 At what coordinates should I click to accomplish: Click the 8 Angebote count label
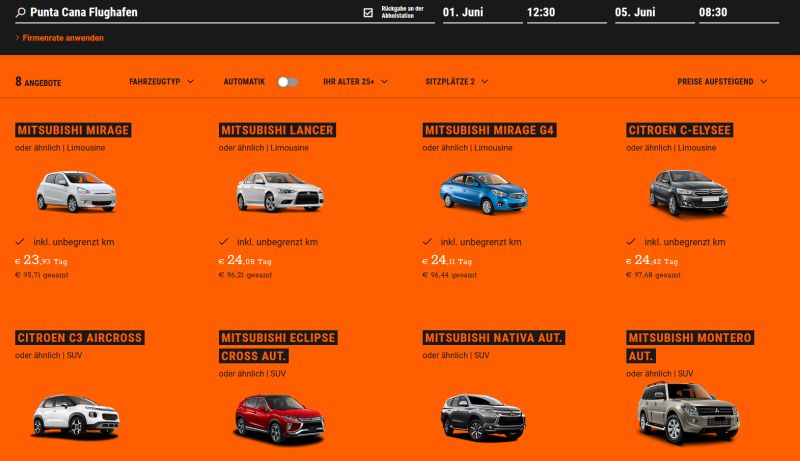[x=38, y=82]
